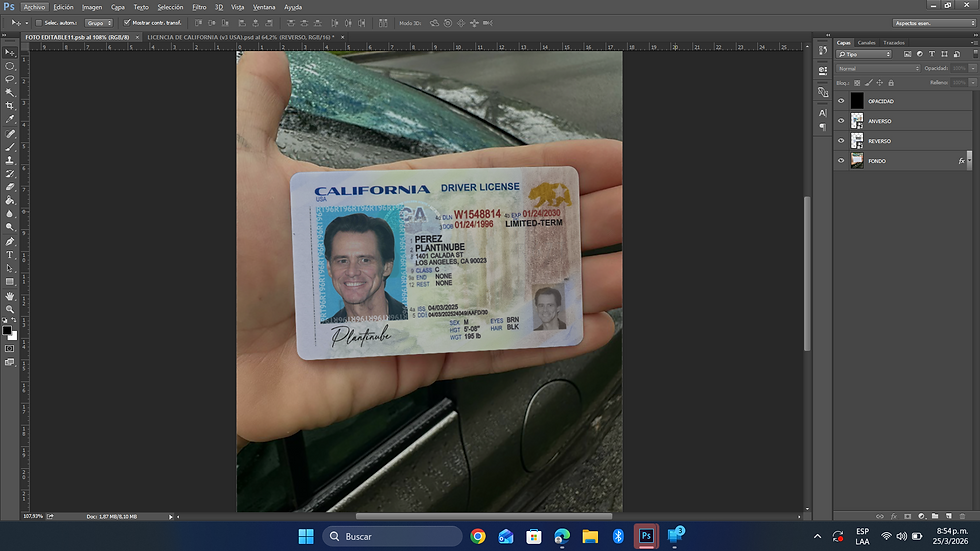Open the Opacidad value dropdown arrow

973,68
